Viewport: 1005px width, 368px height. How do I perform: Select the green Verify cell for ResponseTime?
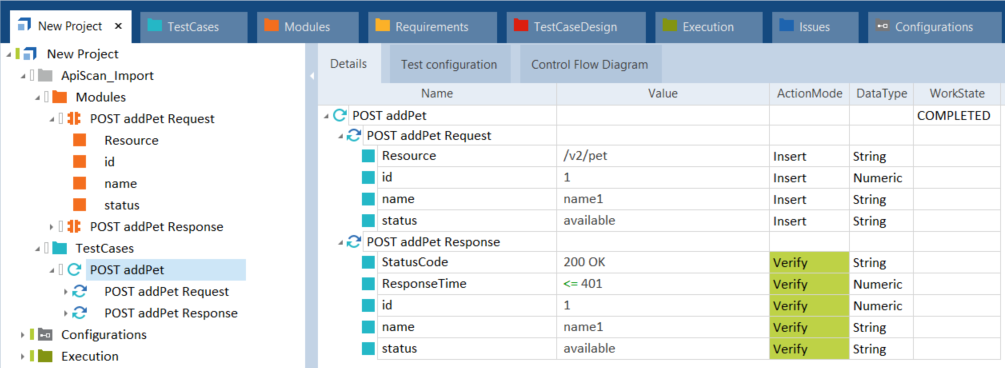click(x=810, y=284)
